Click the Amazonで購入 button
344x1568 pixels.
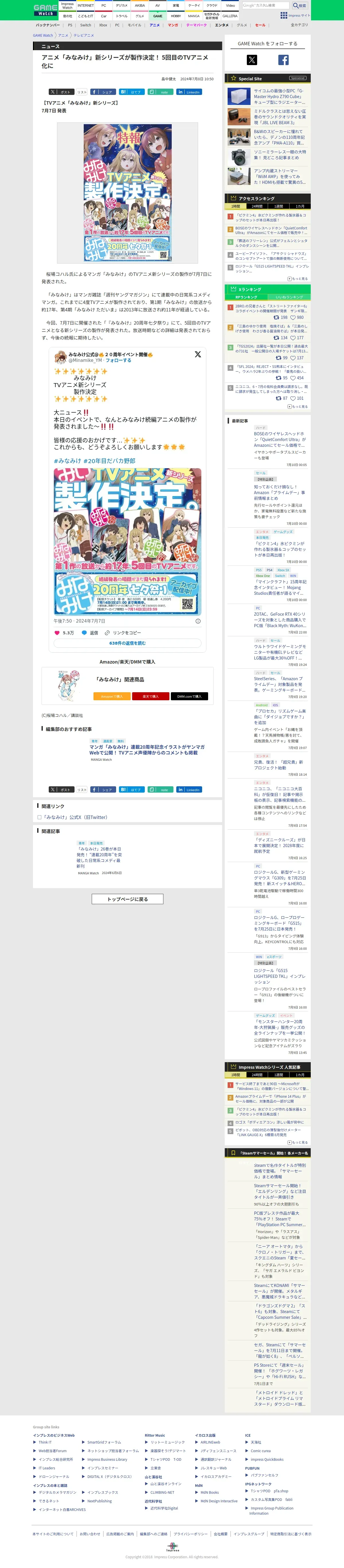click(112, 696)
